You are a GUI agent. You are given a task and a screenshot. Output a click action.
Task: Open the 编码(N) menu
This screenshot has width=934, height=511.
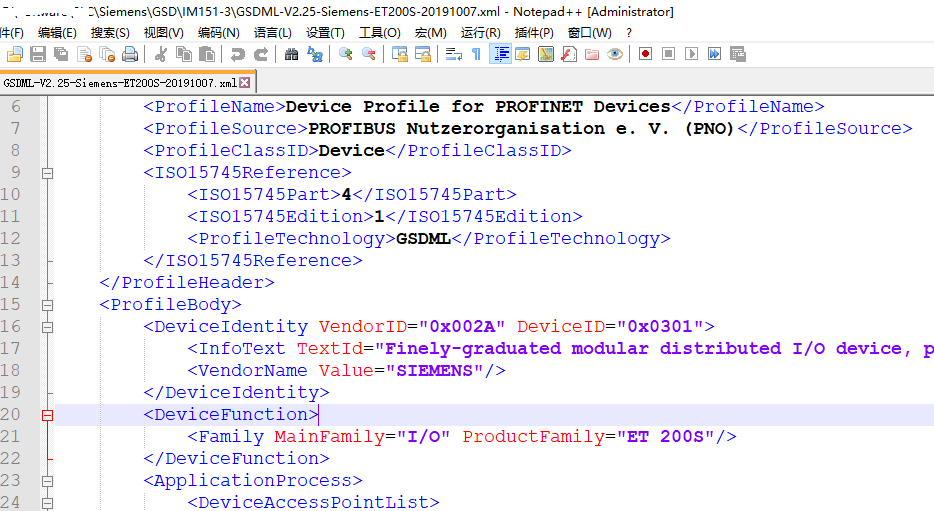(x=219, y=33)
